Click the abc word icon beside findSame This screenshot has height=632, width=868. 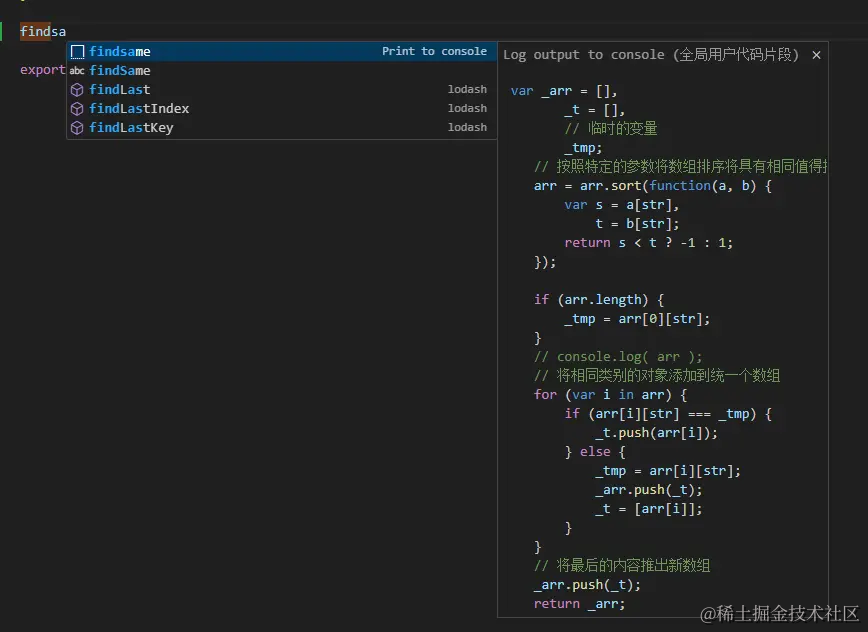point(78,70)
